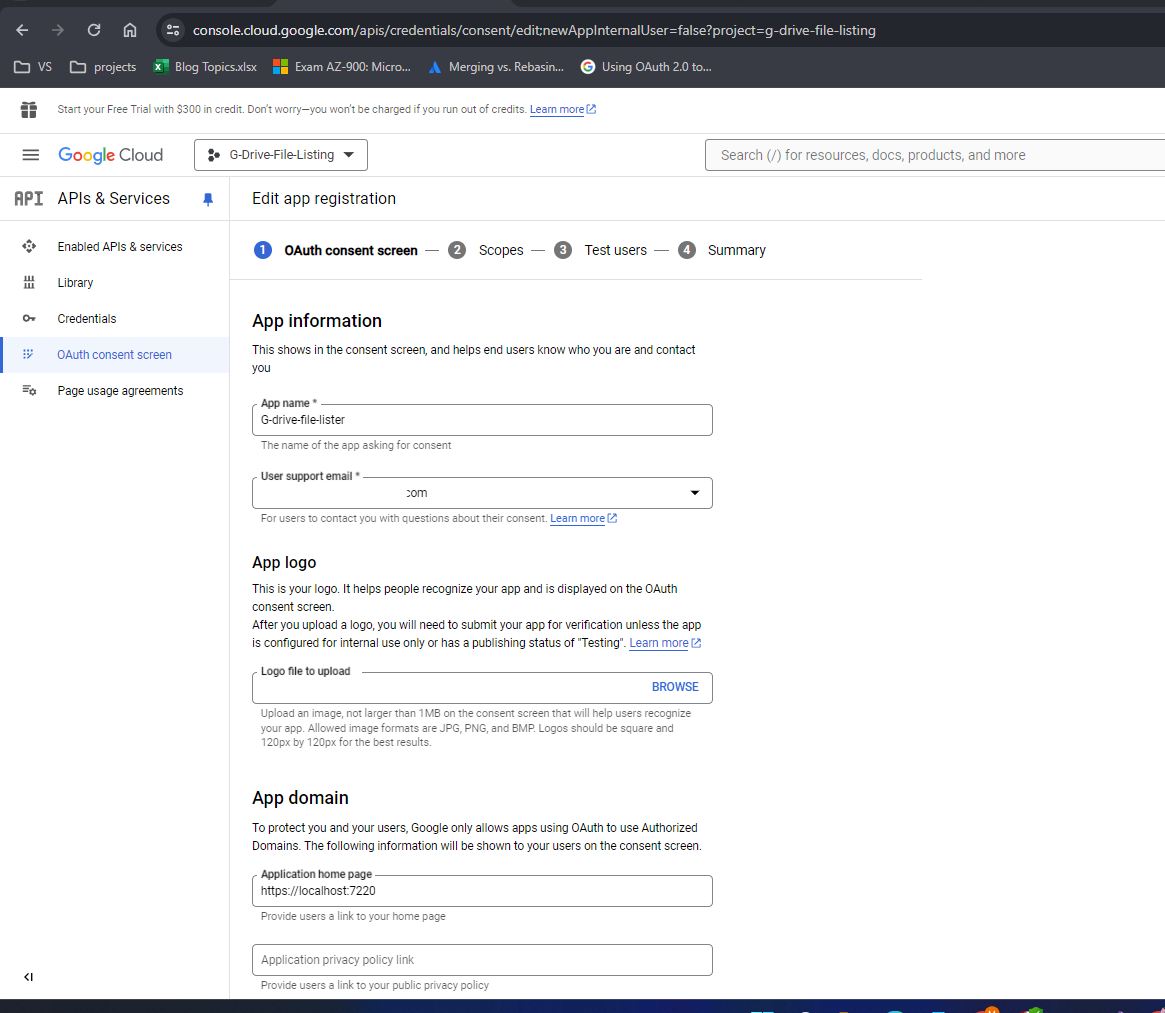Image resolution: width=1165 pixels, height=1013 pixels.
Task: Unpin APIs & Services using the pin icon
Action: (208, 199)
